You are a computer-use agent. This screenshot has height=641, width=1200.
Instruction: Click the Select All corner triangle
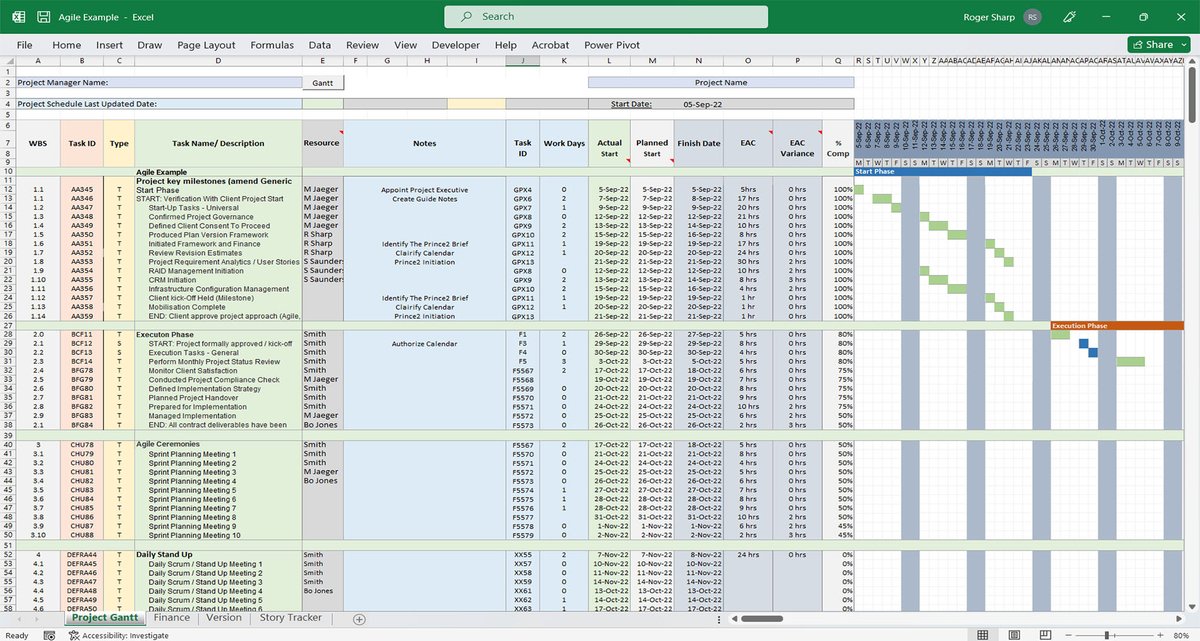pyautogui.click(x=9, y=60)
